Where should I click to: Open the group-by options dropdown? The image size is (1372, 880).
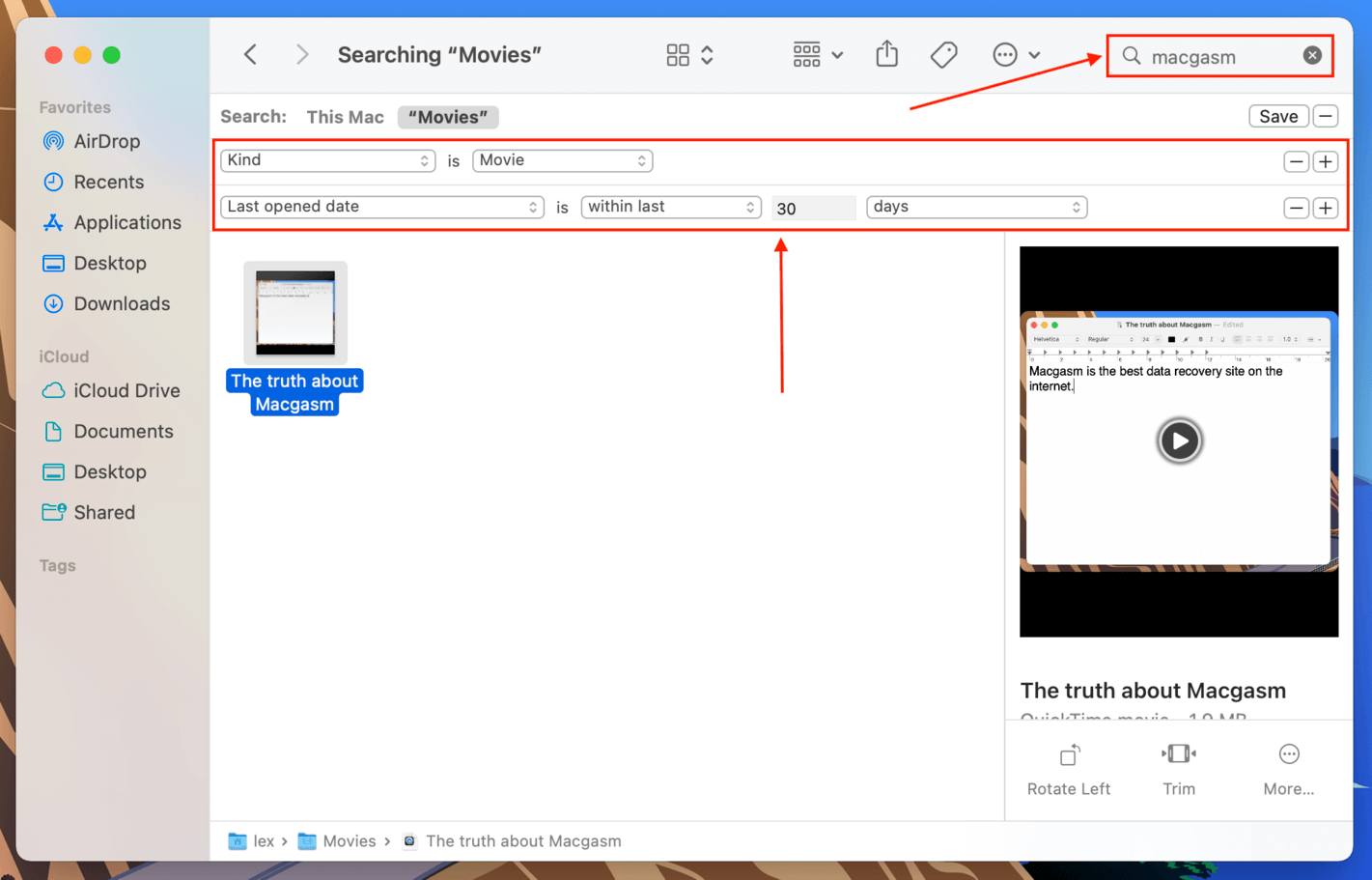pyautogui.click(x=818, y=55)
